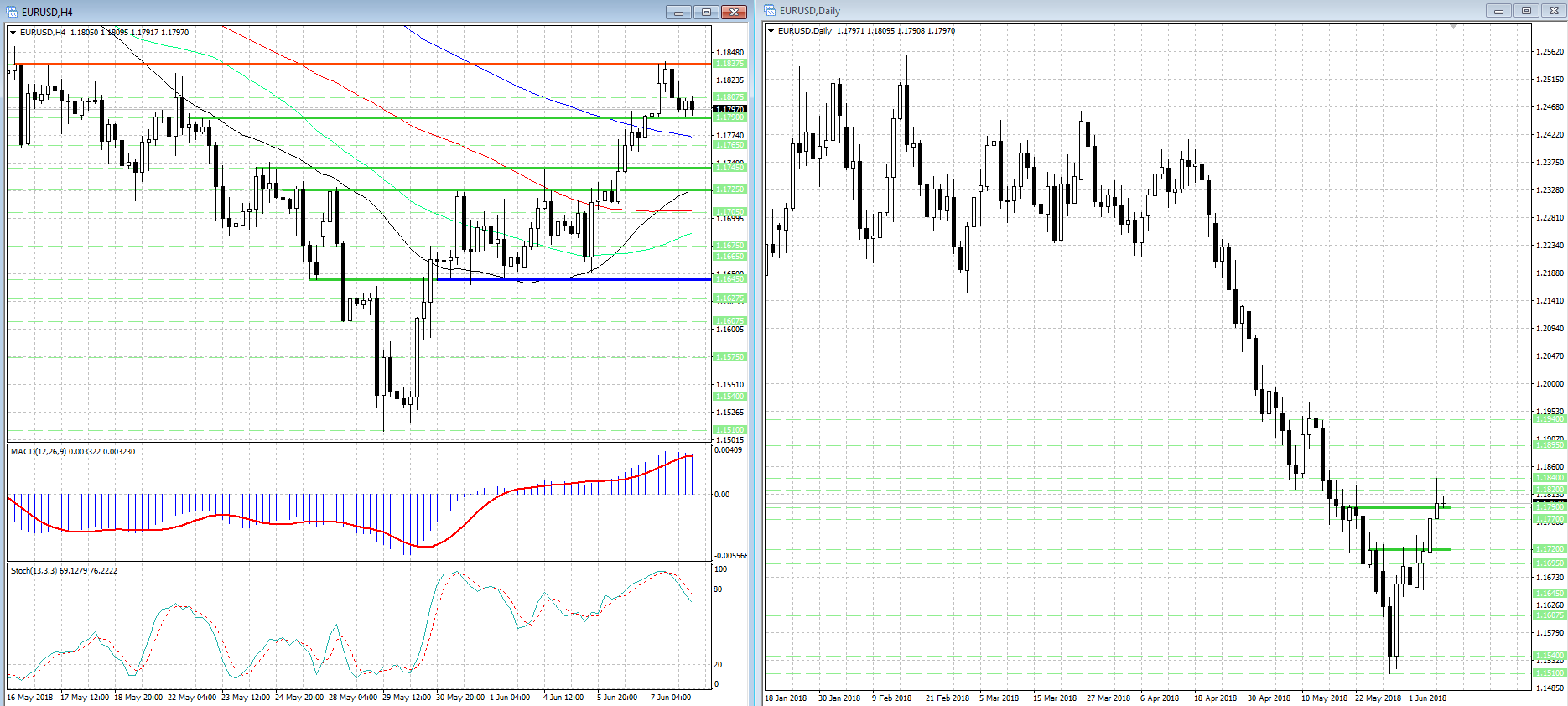Minimize the EURUSD,H4 chart window
1568x706 pixels.
pyautogui.click(x=678, y=12)
